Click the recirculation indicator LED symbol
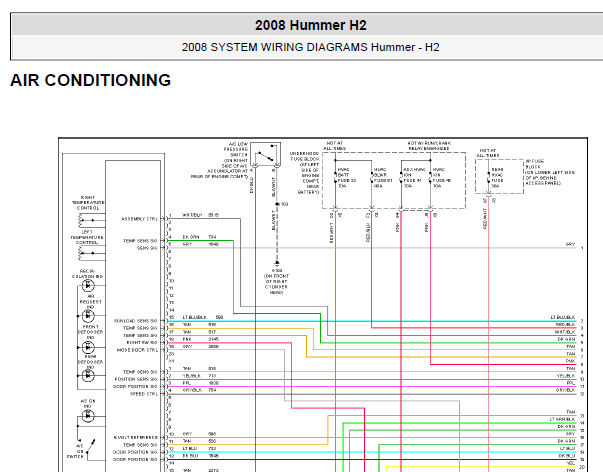The width and height of the screenshot is (603, 472). point(88,286)
